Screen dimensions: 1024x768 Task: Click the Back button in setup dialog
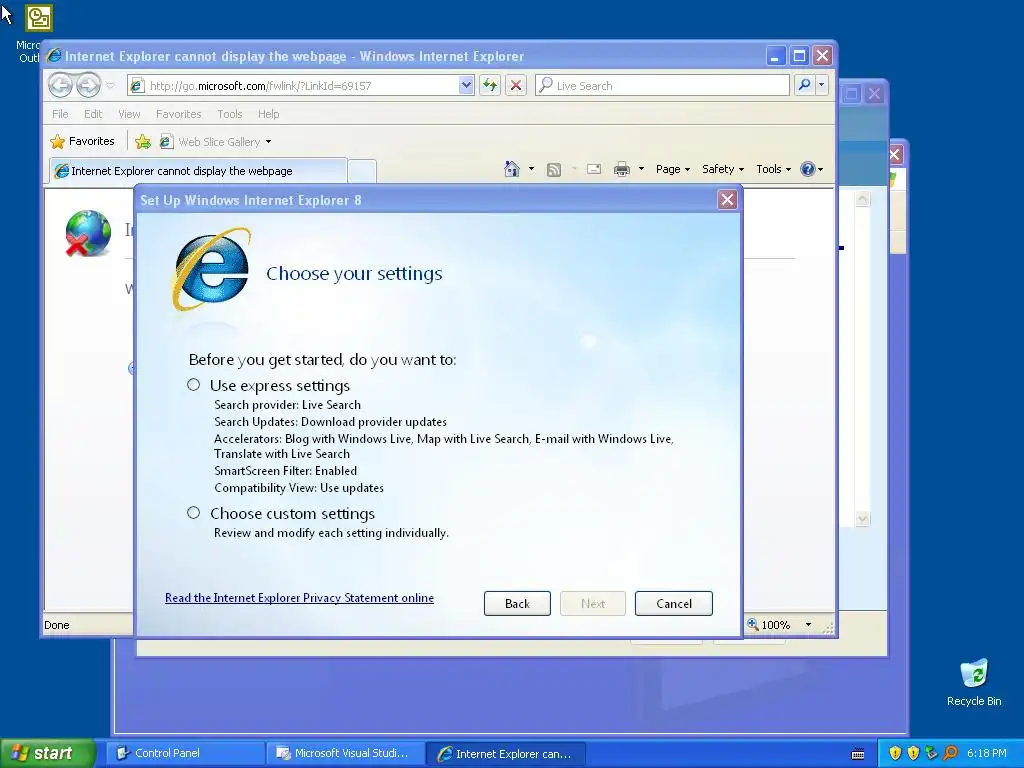click(517, 603)
